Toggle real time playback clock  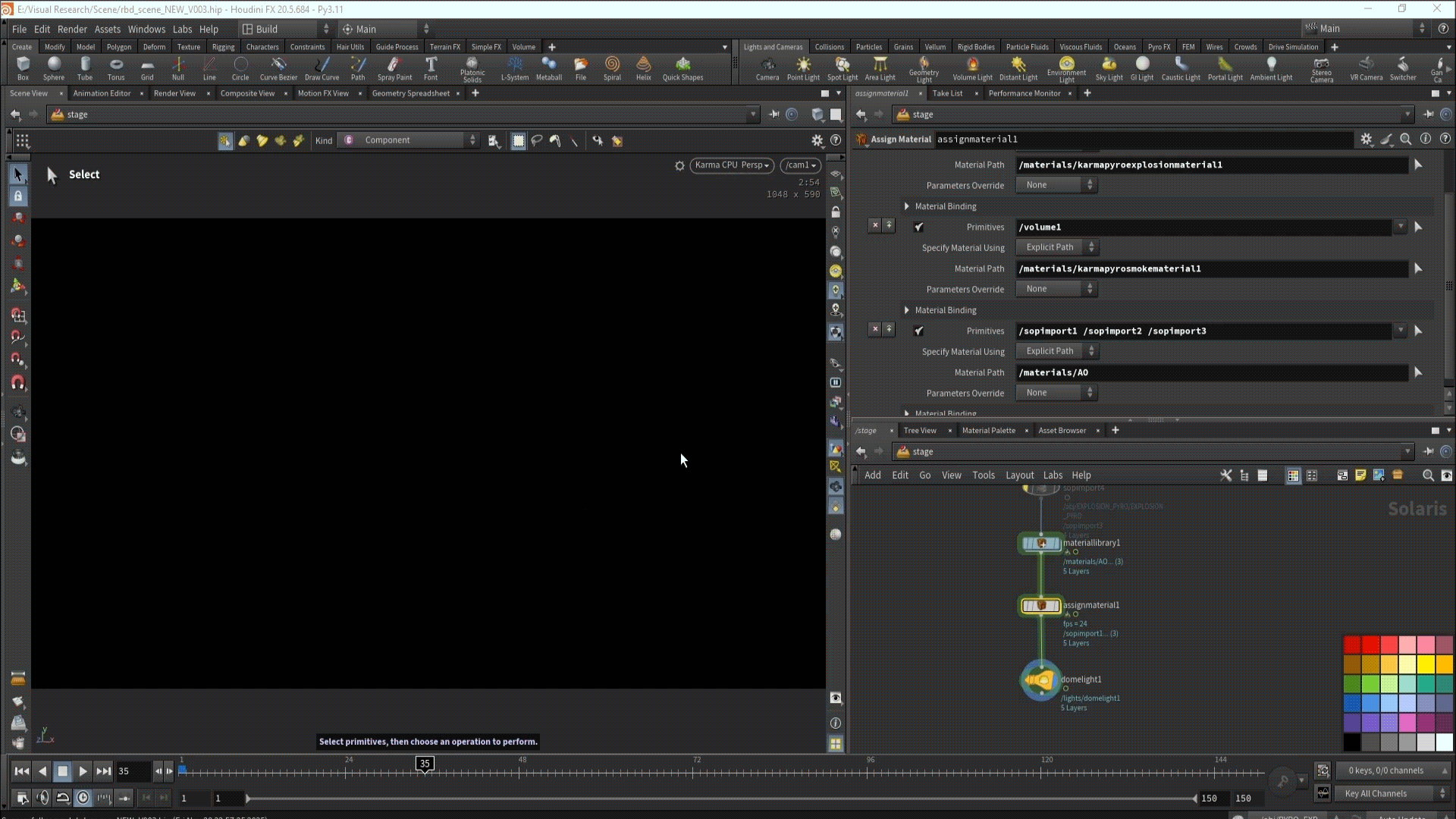[83, 798]
